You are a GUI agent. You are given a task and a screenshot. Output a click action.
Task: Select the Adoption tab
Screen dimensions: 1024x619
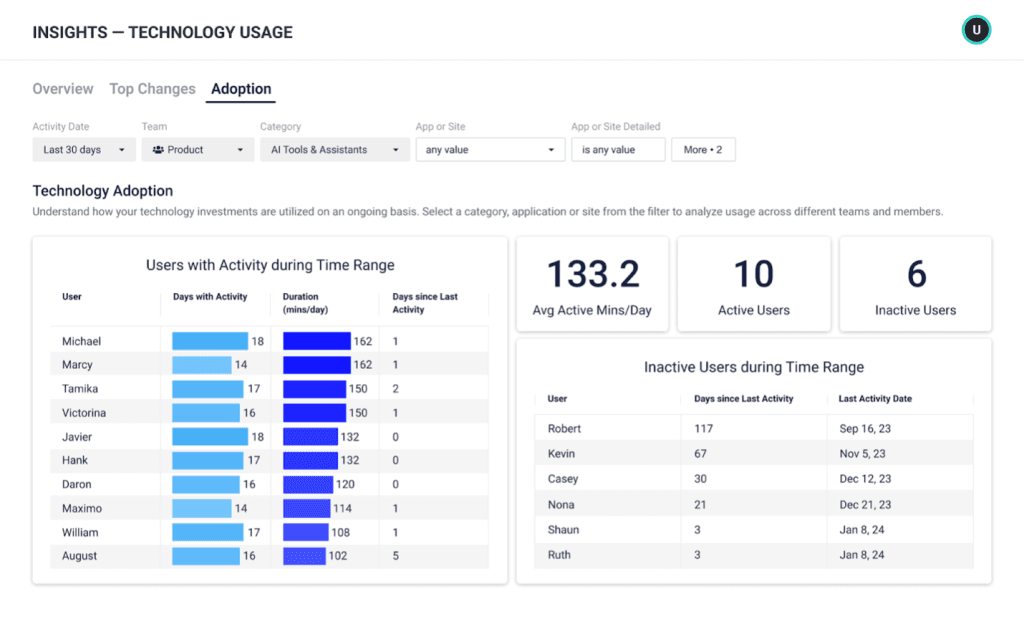241,89
